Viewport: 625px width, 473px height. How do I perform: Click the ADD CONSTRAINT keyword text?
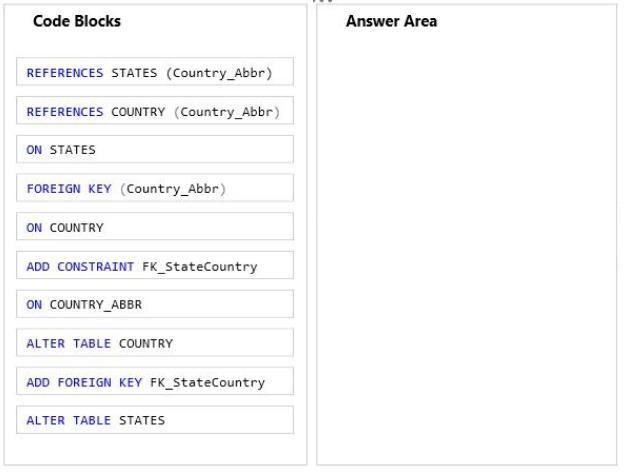click(80, 267)
